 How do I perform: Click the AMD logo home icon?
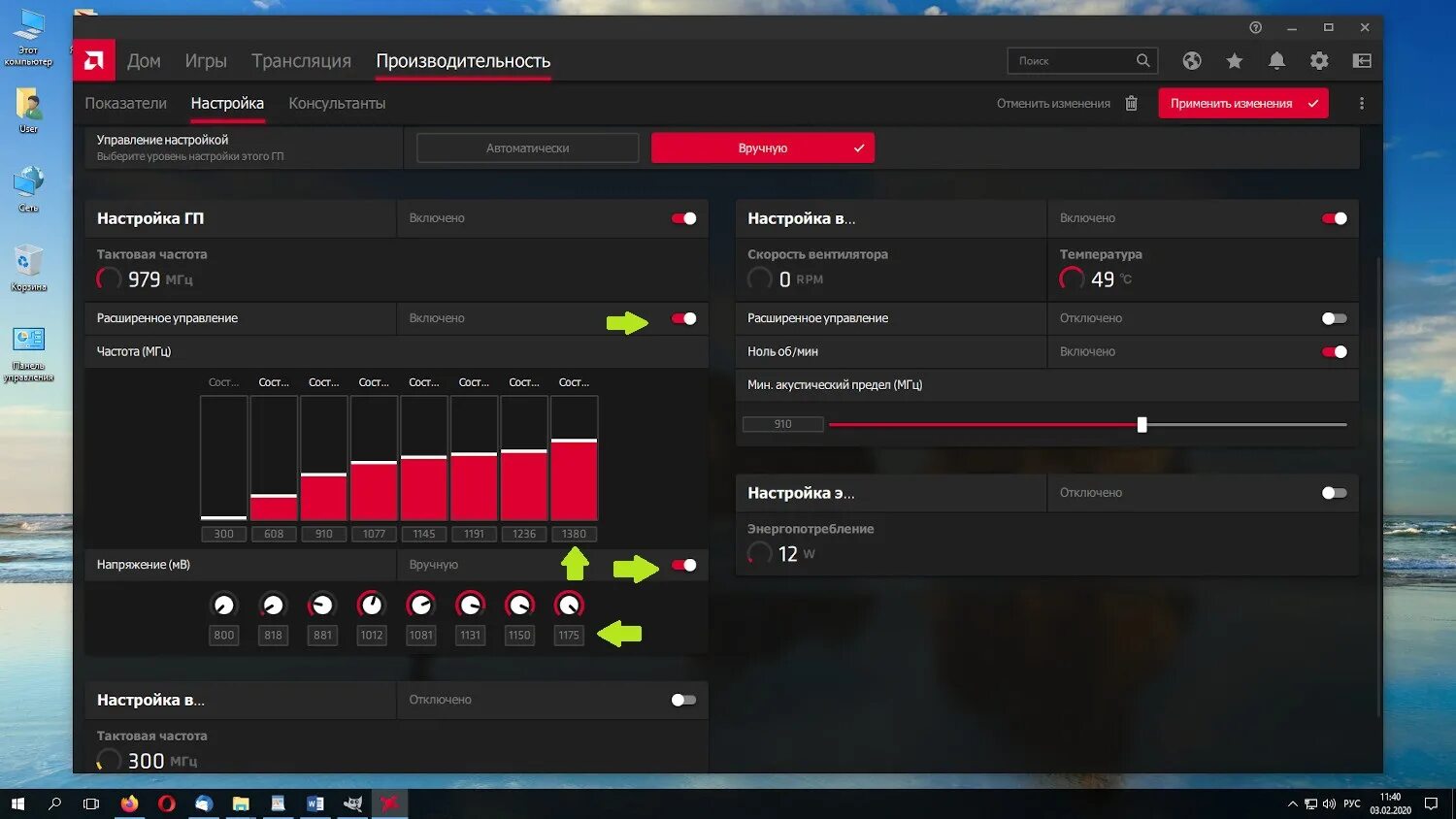[x=94, y=60]
